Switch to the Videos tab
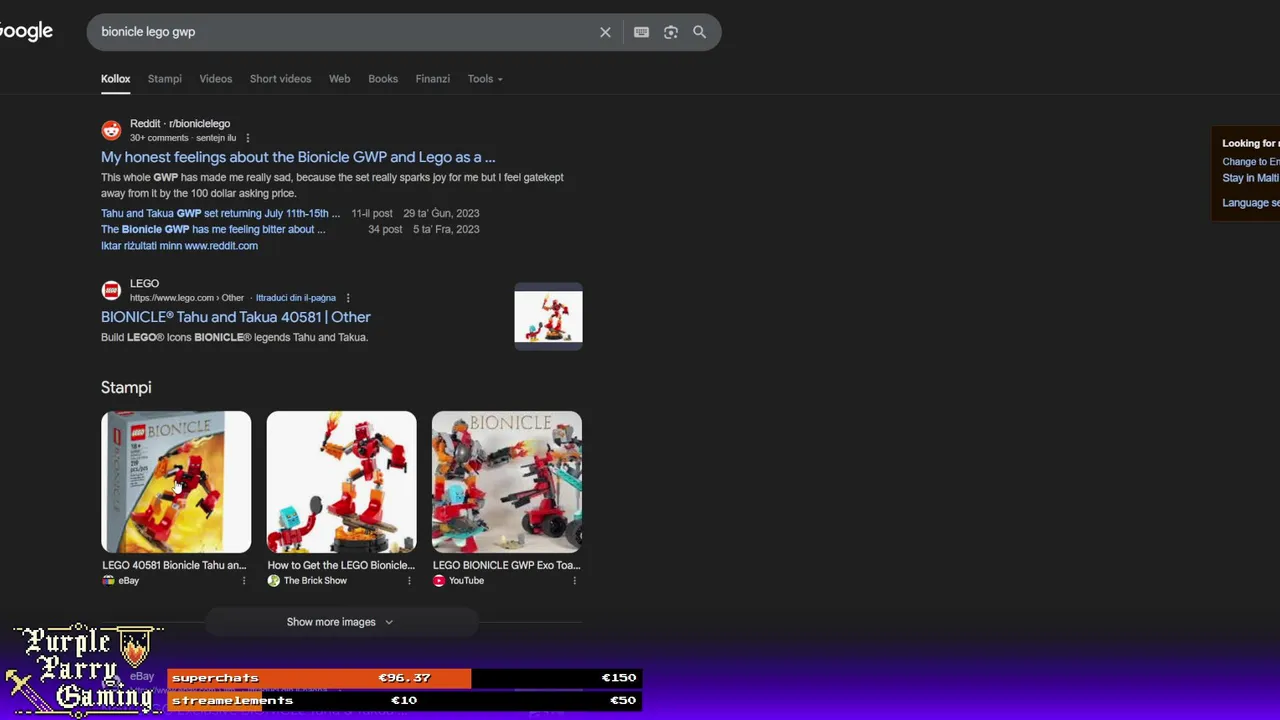 coord(215,79)
